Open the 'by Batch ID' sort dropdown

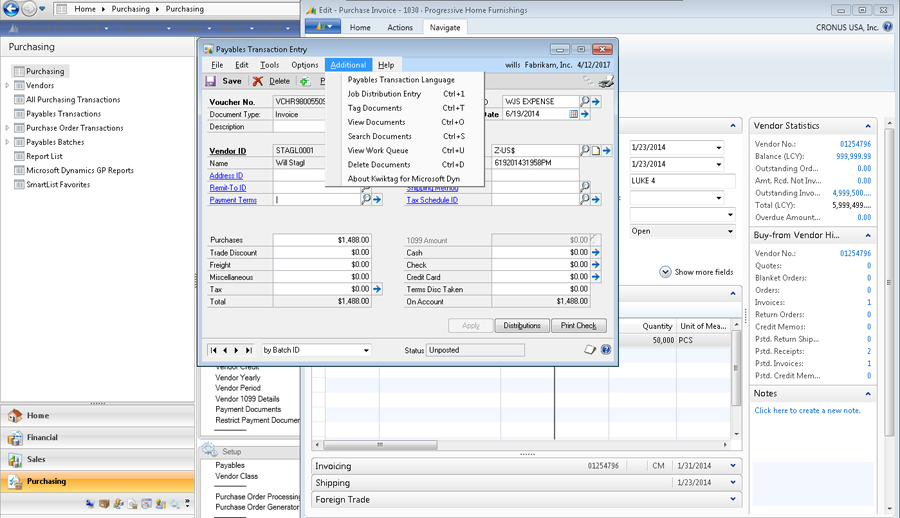point(366,350)
